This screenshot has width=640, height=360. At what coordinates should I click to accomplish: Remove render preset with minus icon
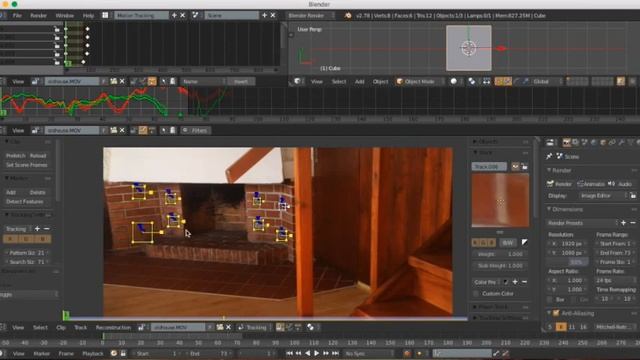633,223
